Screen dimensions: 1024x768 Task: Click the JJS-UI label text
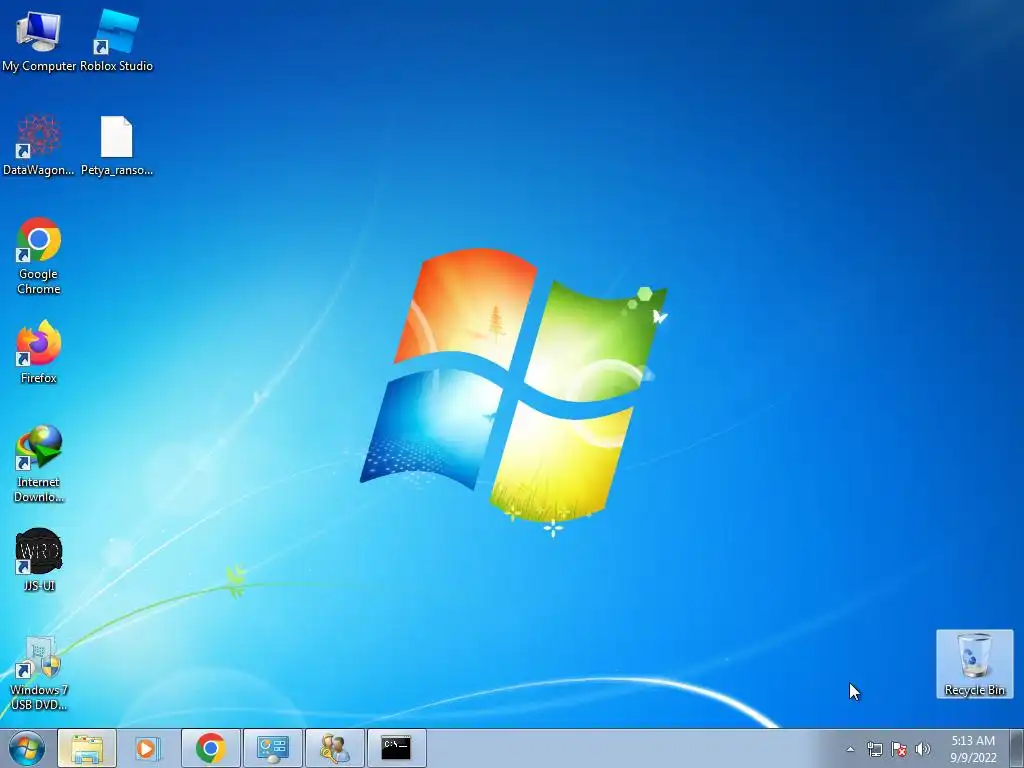coord(39,586)
